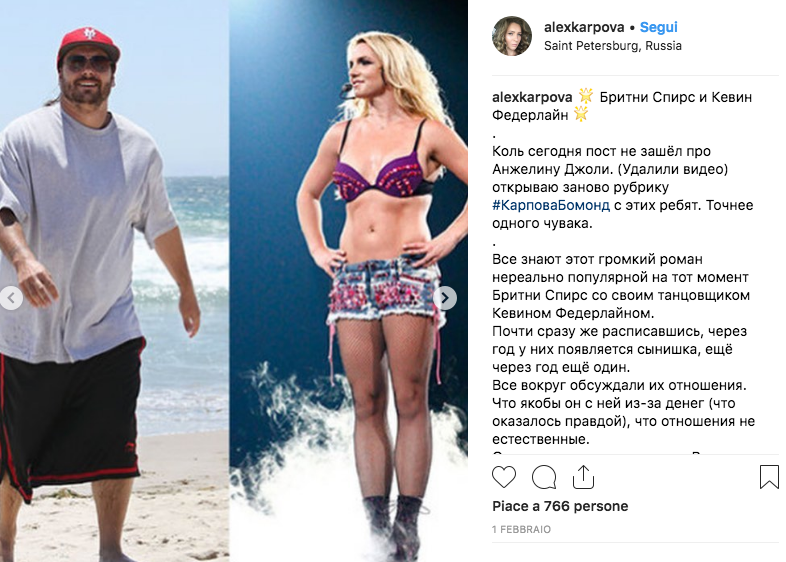This screenshot has height=562, width=786.
Task: Like the post with the heart icon
Action: (x=504, y=477)
